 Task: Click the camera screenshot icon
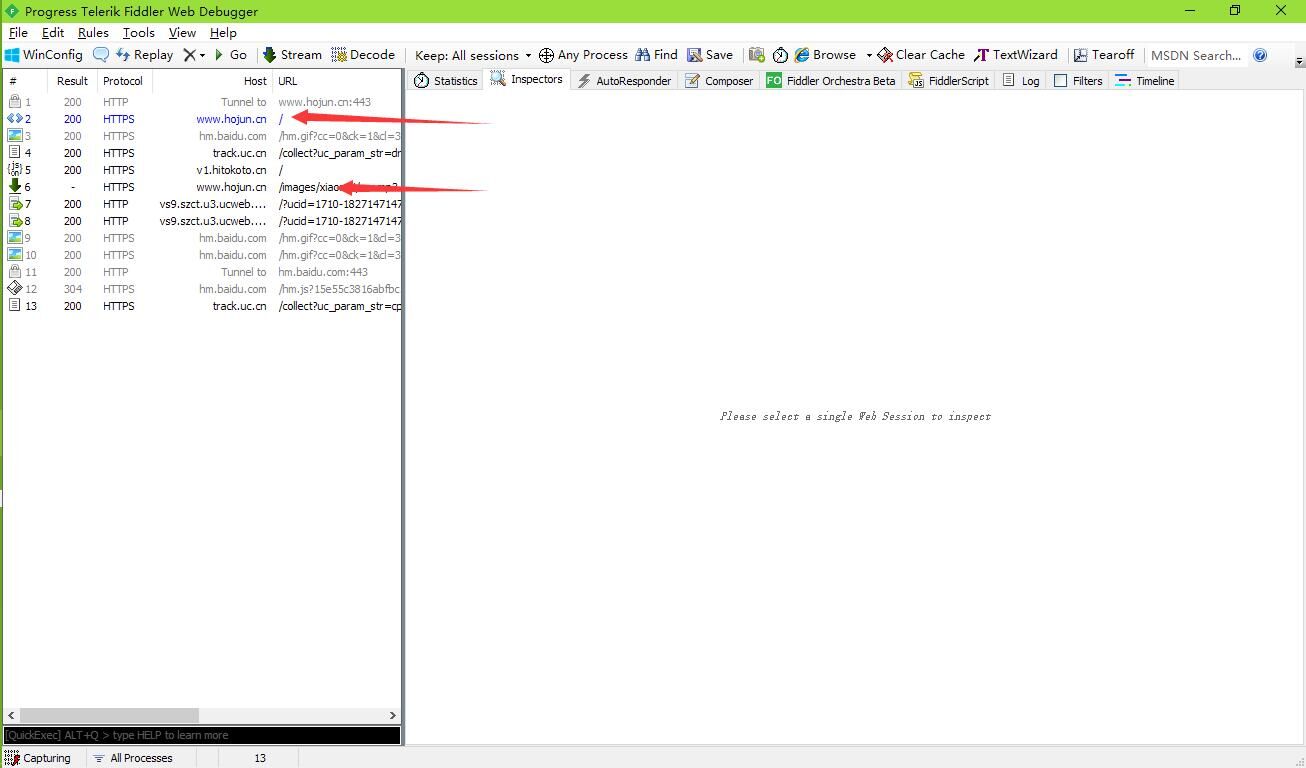tap(756, 55)
